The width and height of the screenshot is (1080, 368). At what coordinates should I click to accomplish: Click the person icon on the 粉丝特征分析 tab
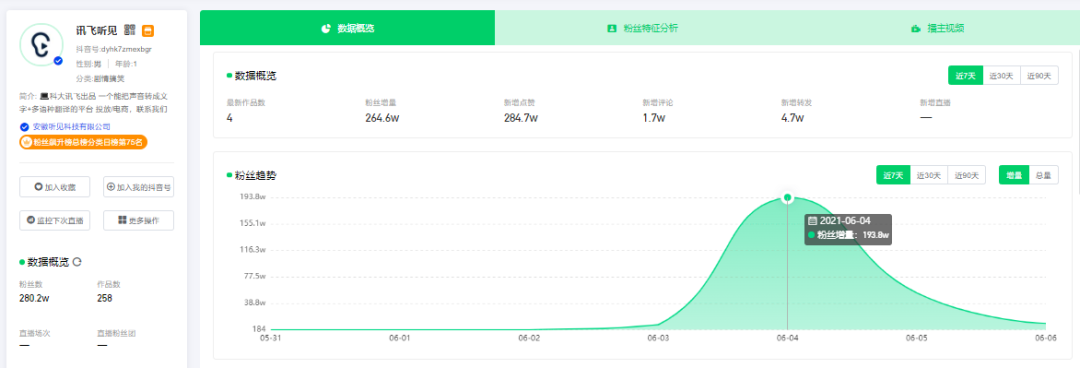[x=611, y=28]
